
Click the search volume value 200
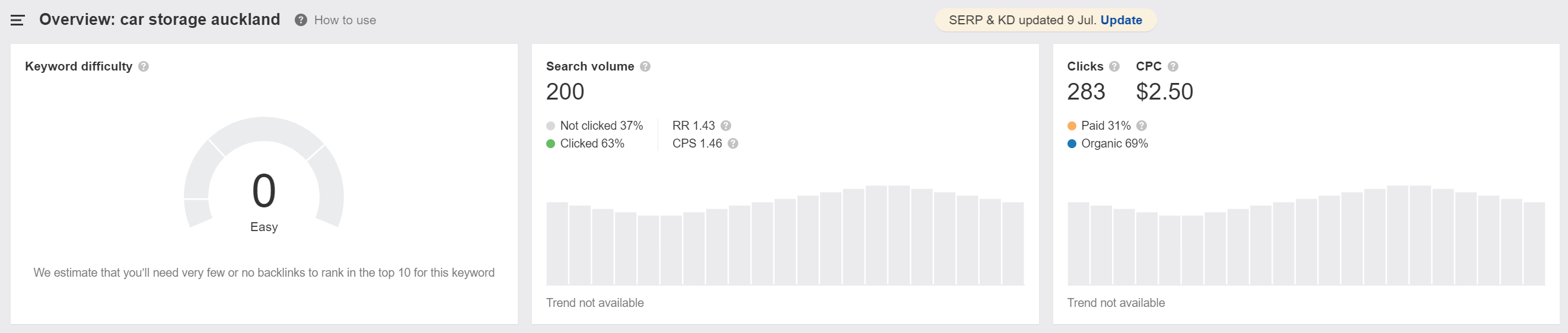coord(565,92)
